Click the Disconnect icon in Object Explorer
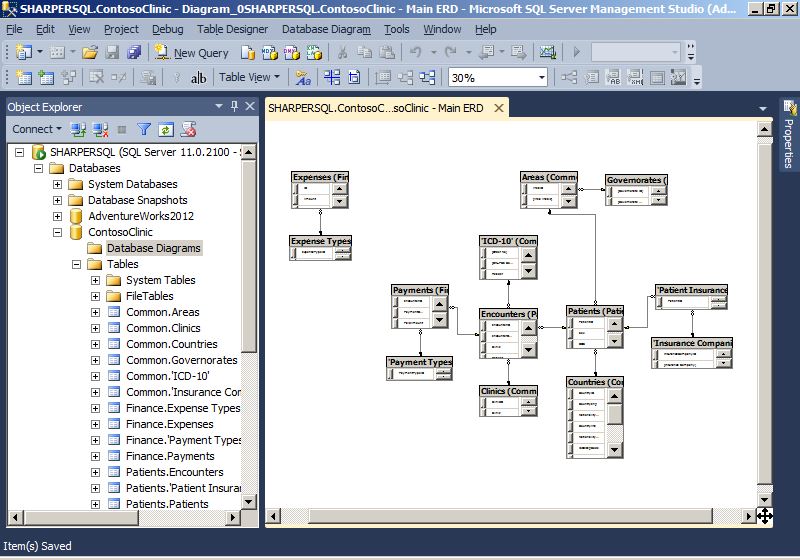 click(100, 130)
